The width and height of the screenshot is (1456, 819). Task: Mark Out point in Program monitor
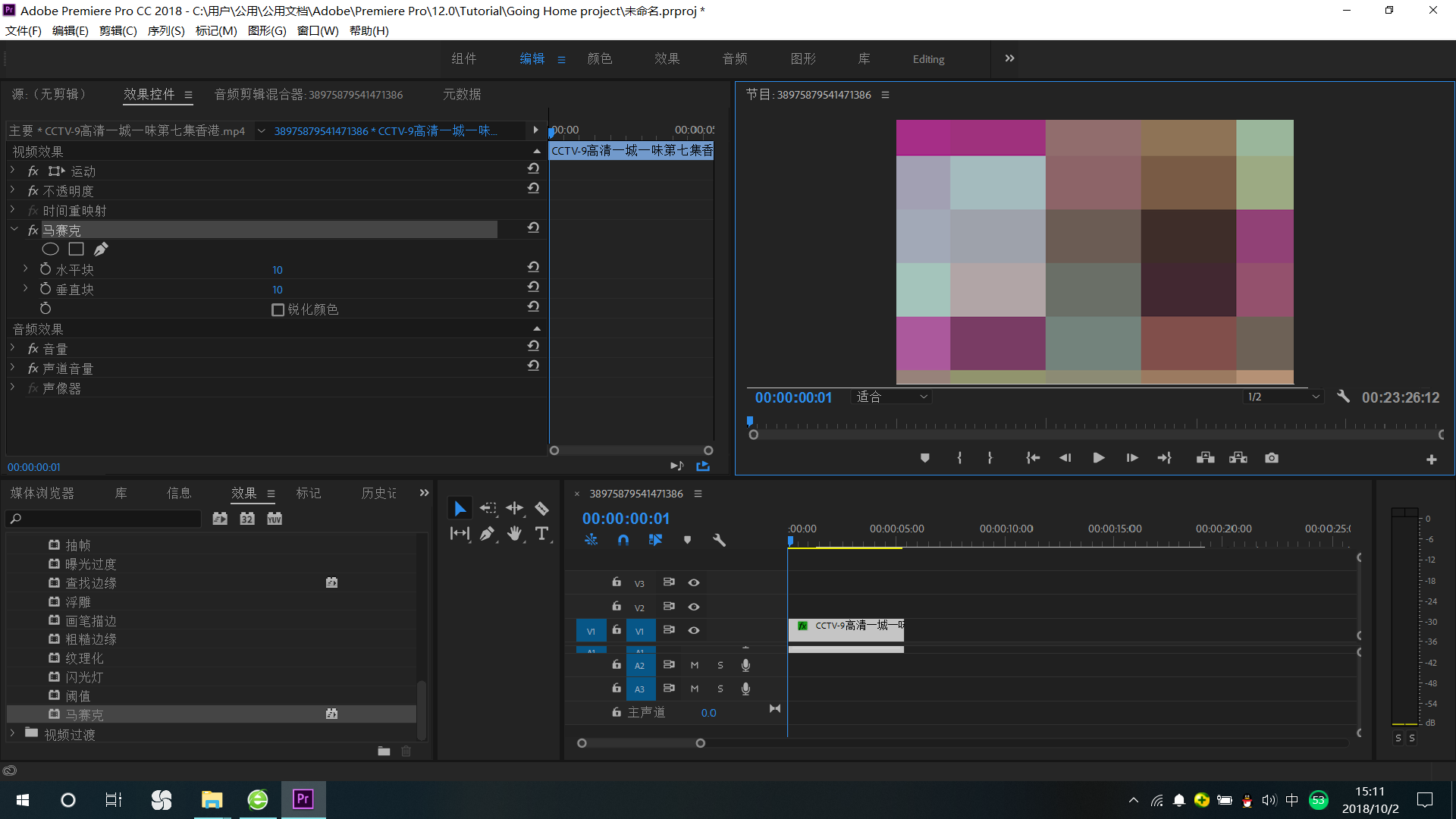tap(990, 458)
